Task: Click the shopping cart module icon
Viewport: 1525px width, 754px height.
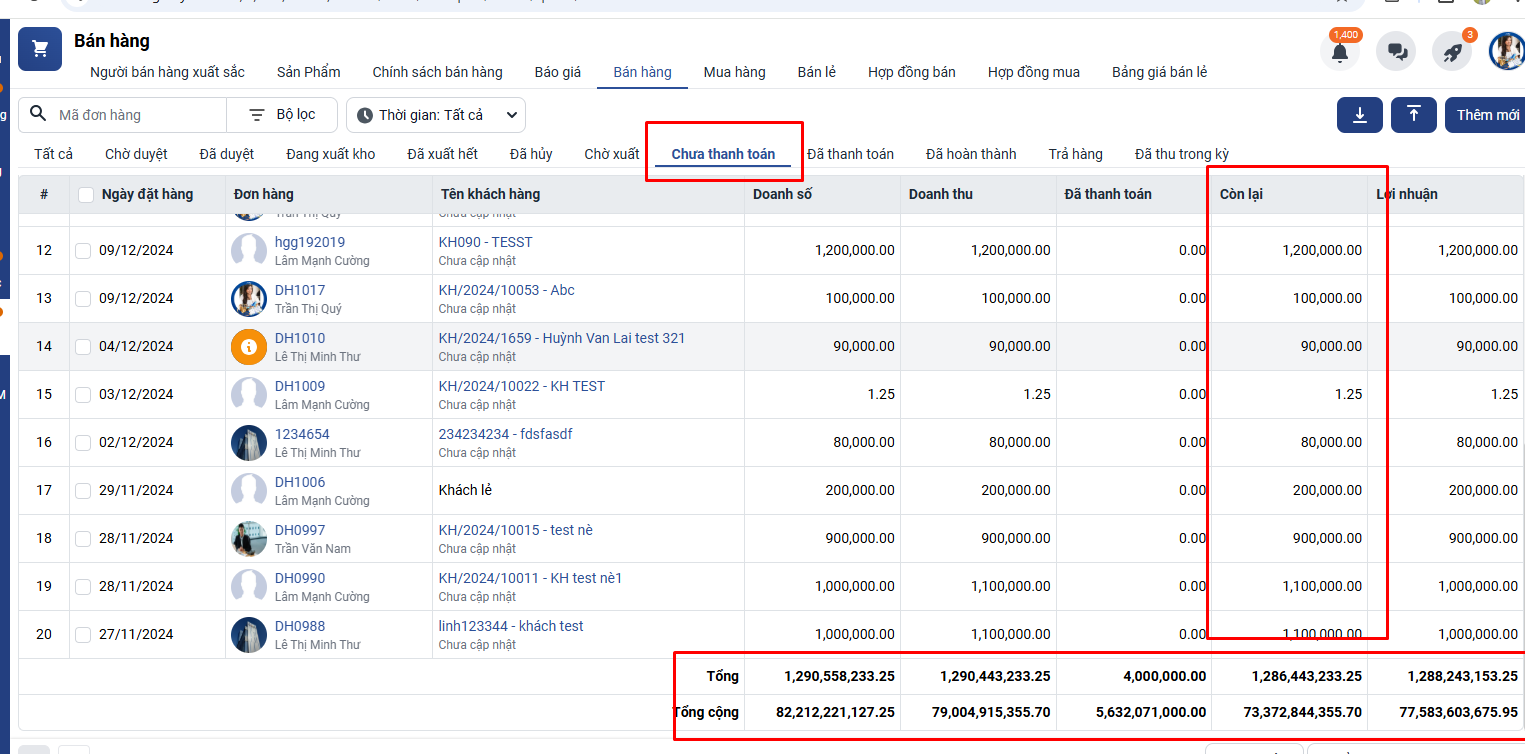Action: (x=40, y=49)
